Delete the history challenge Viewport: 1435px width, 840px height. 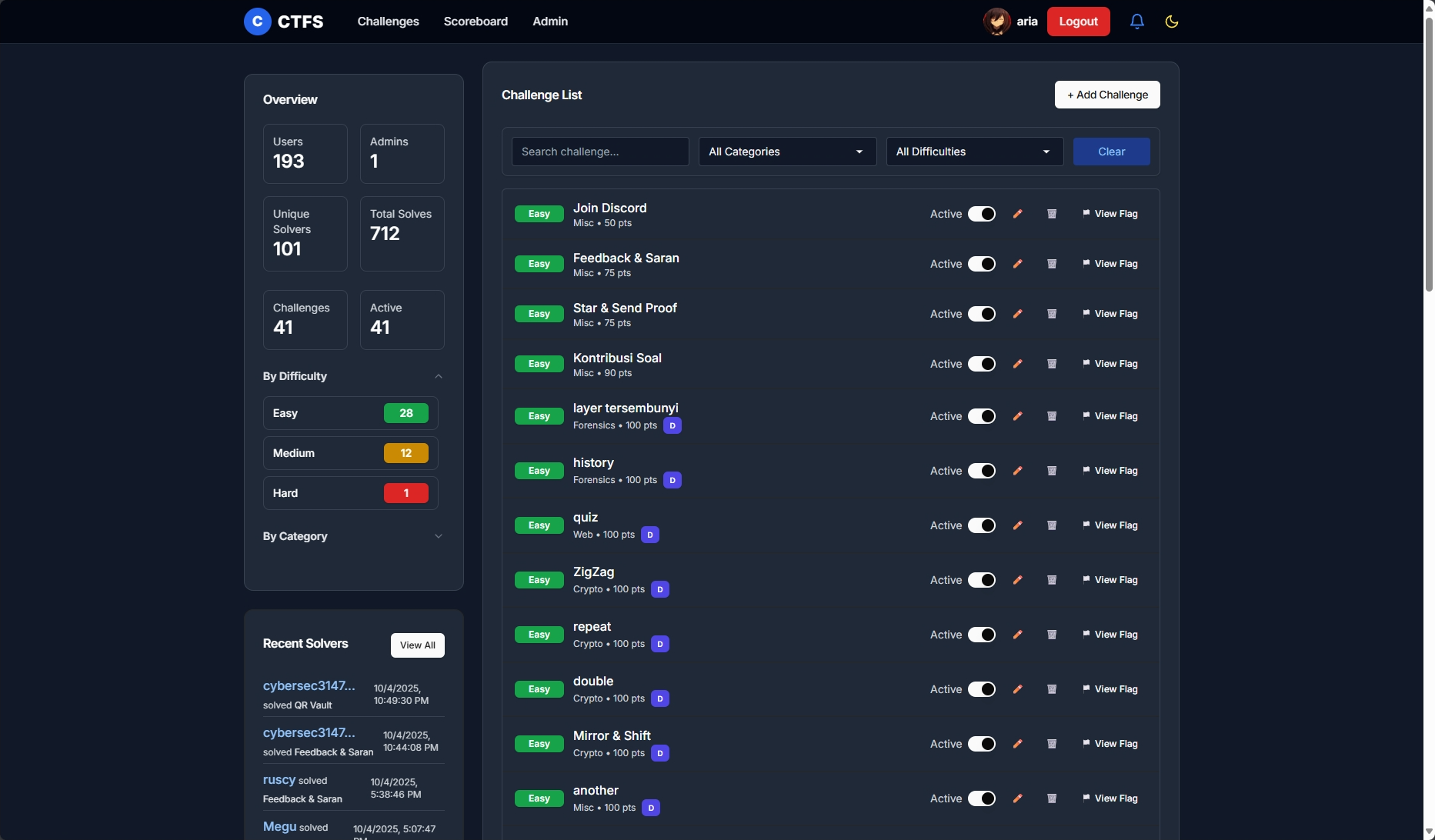pyautogui.click(x=1052, y=471)
